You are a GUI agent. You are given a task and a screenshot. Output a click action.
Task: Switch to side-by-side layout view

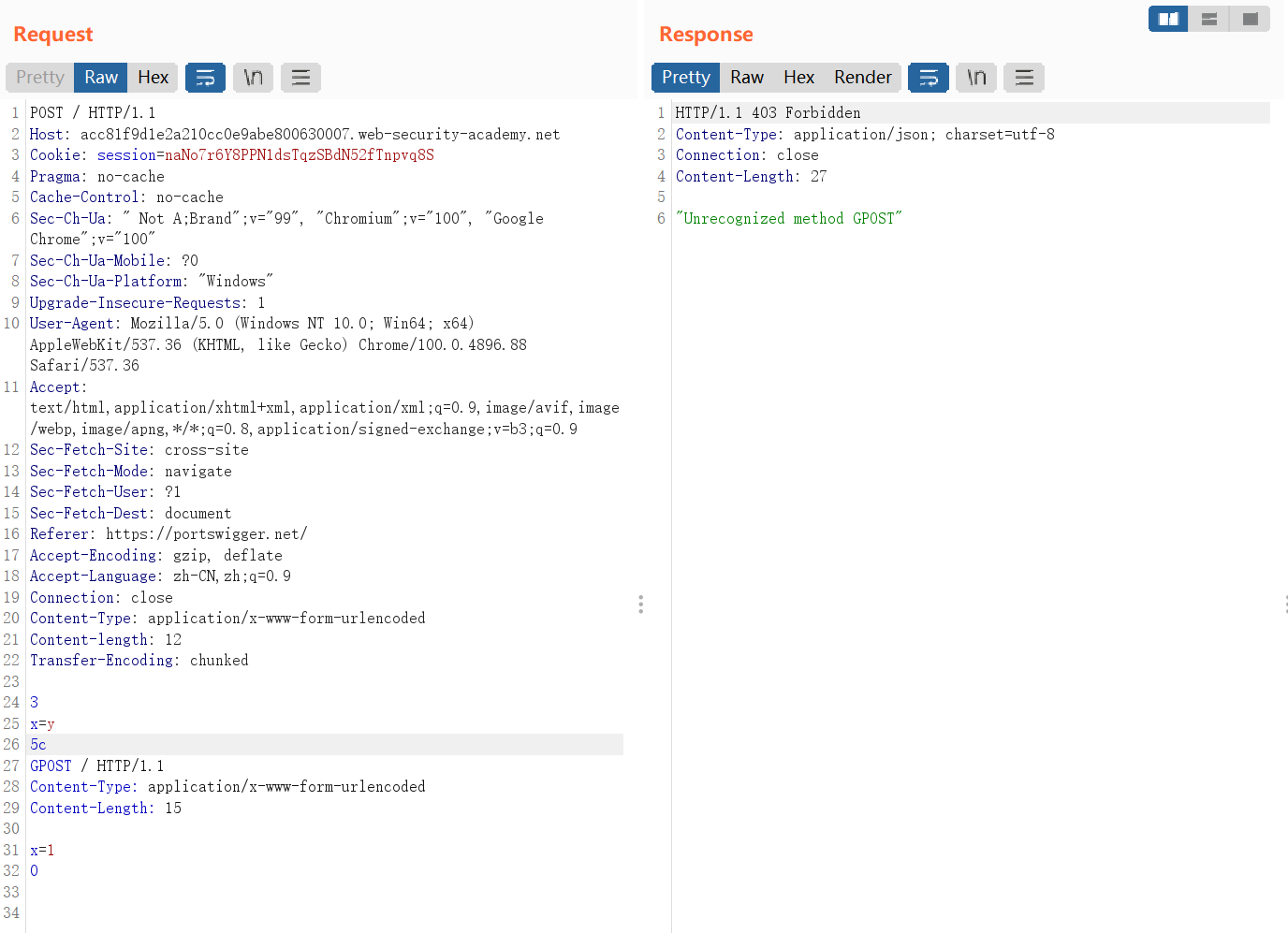click(1168, 19)
